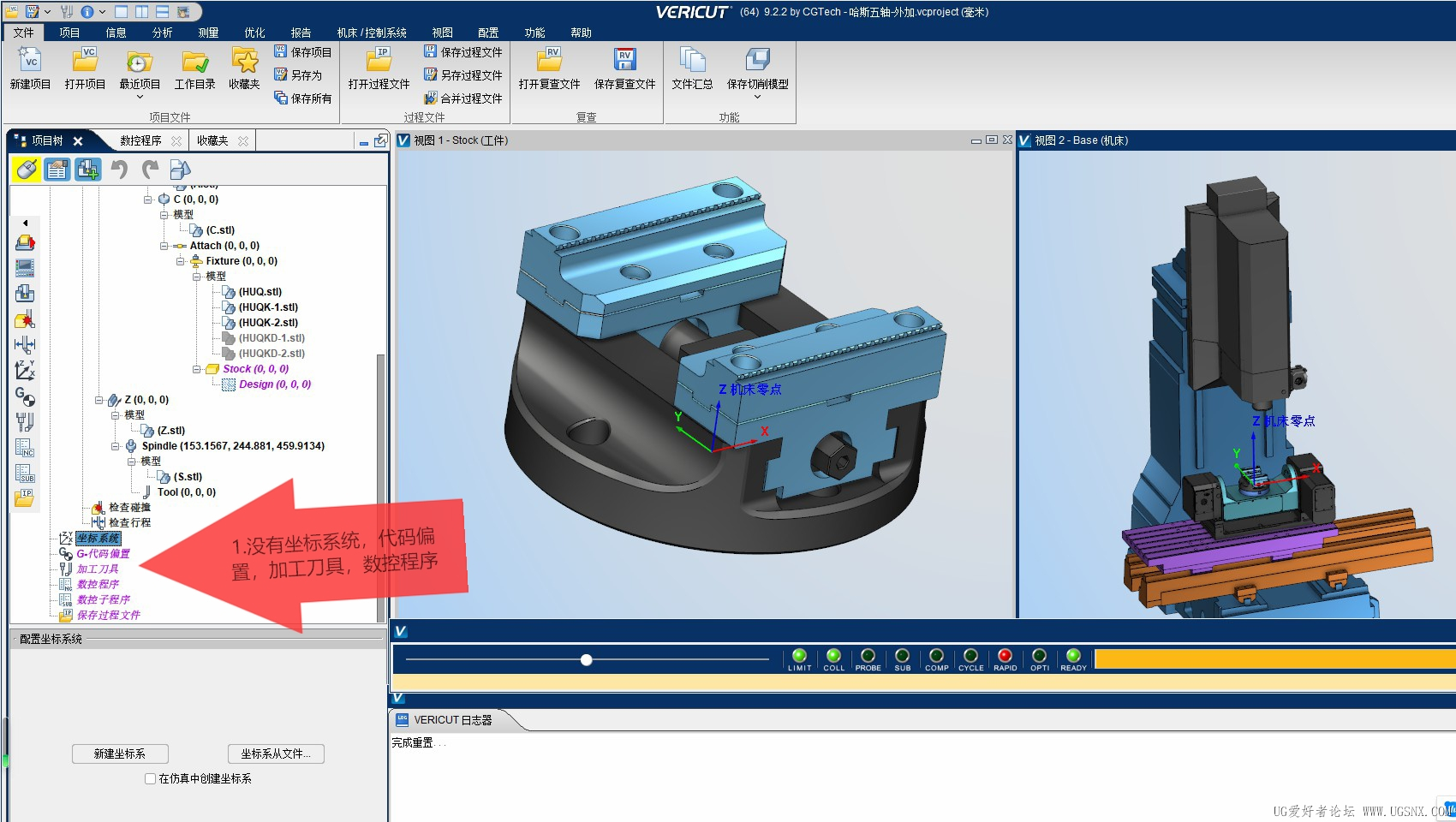Click the undo arrow in project tree toolbar

click(x=119, y=170)
